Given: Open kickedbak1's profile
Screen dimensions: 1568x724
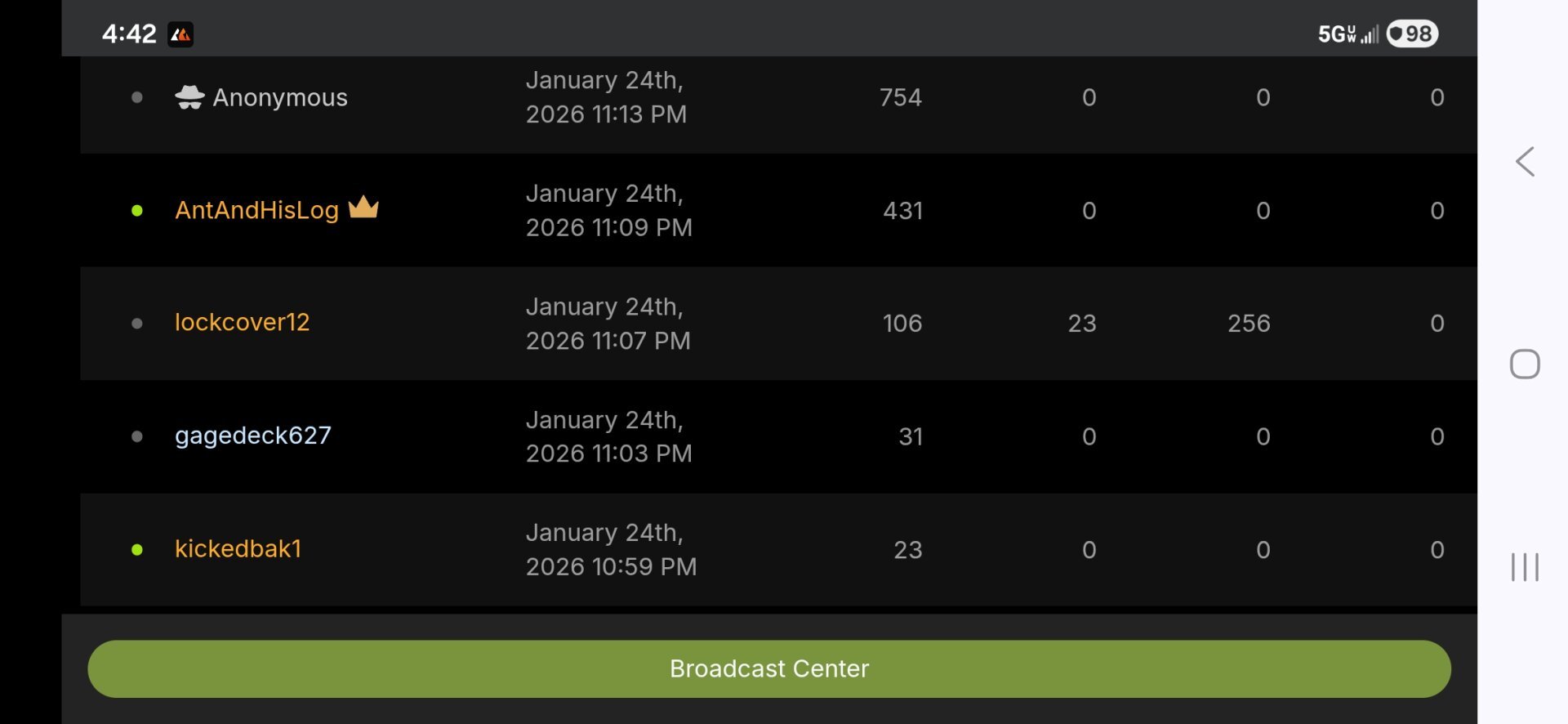Looking at the screenshot, I should 238,549.
